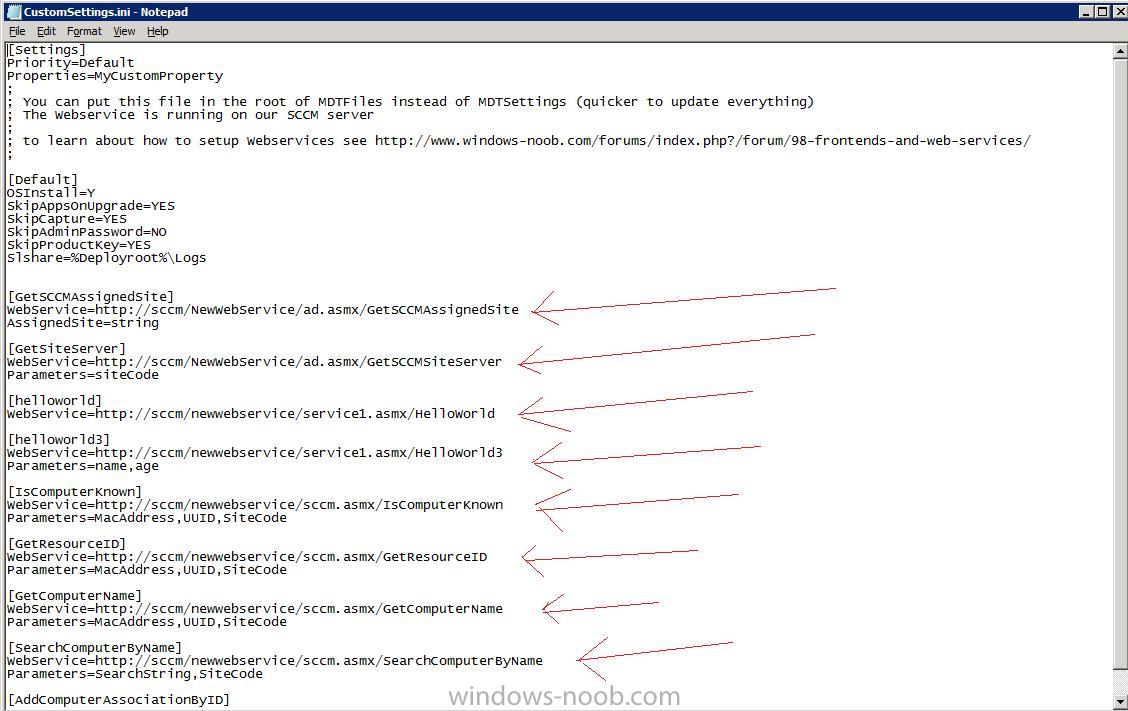The width and height of the screenshot is (1128, 711).
Task: Click the Parameters=name,age line
Action: pos(83,466)
